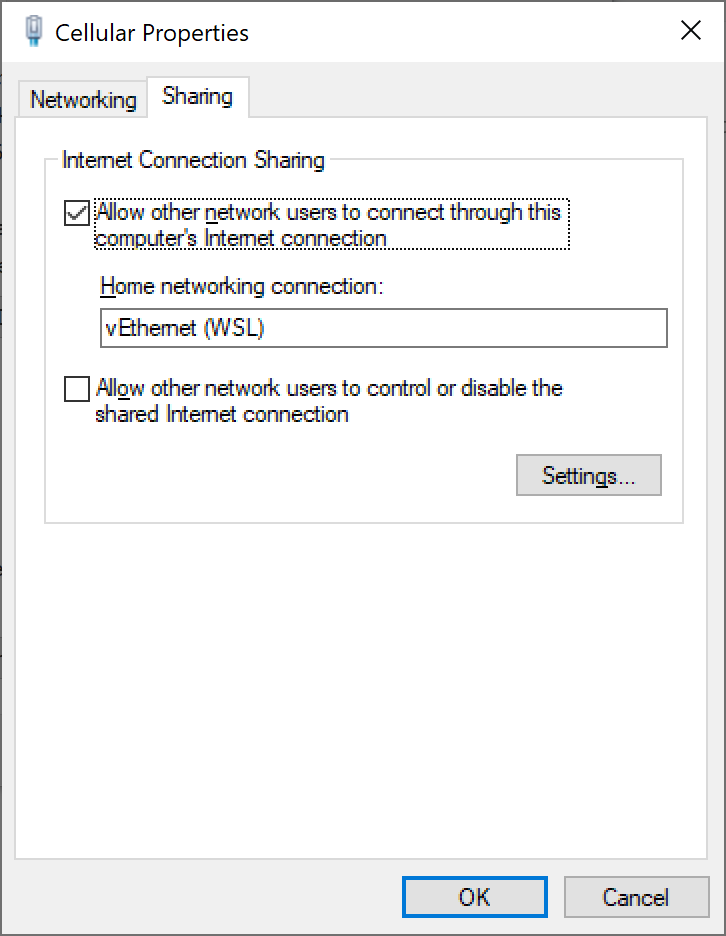Close the Cellular Properties window
Screen dimensions: 726x936
coord(690,30)
